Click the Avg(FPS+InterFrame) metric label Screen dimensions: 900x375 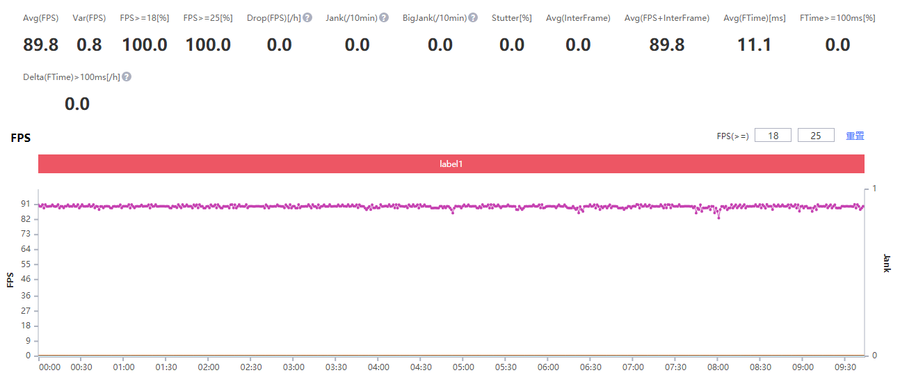tap(667, 18)
